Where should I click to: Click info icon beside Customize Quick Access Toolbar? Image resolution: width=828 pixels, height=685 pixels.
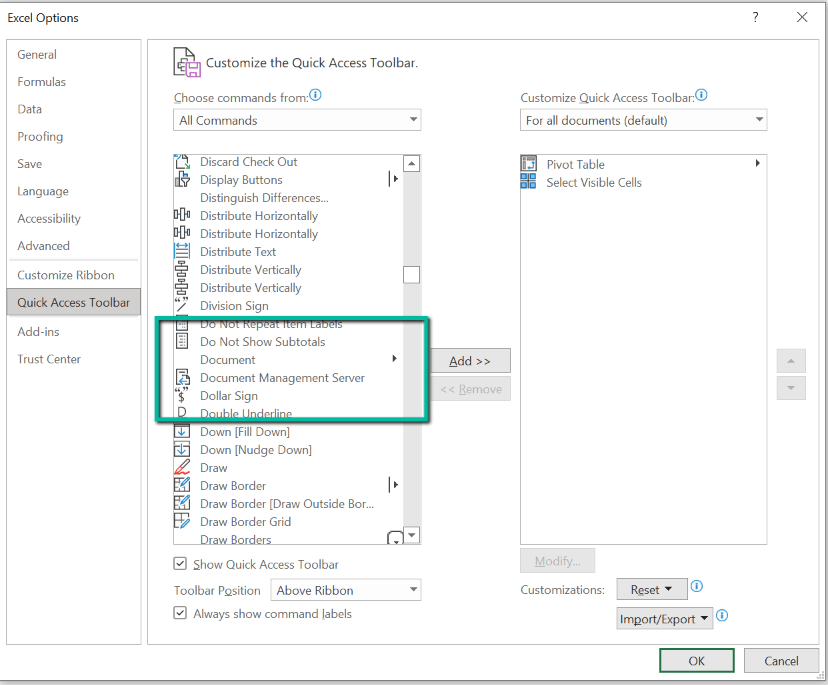pyautogui.click(x=701, y=95)
